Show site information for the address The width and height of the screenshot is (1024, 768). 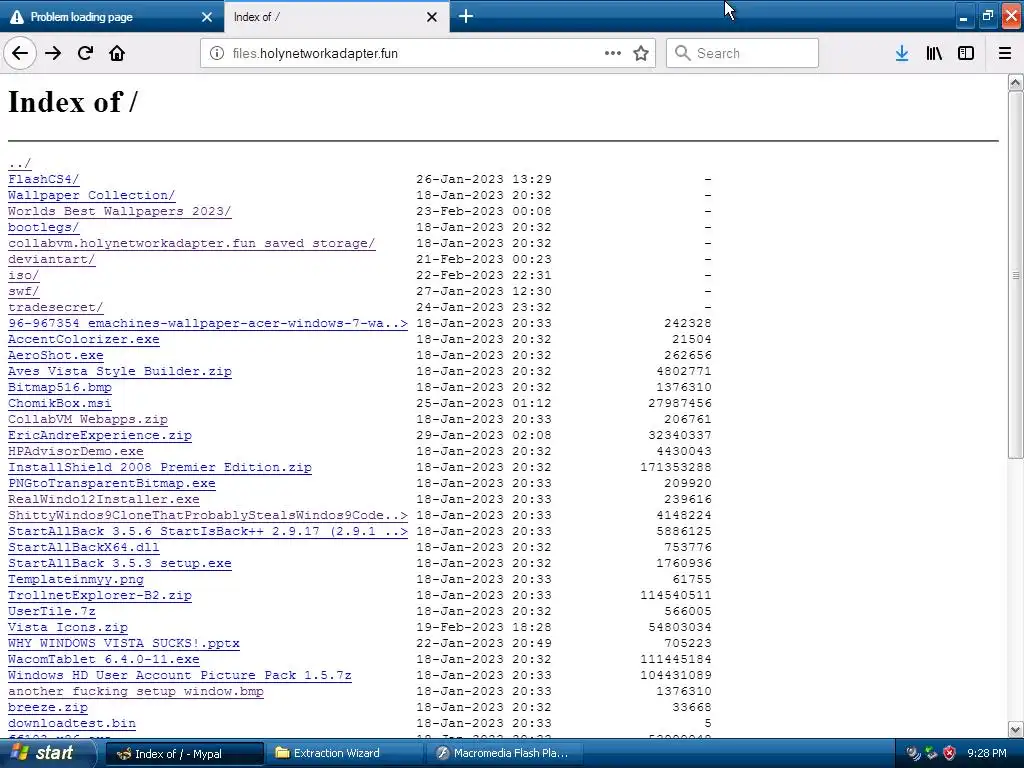point(217,53)
